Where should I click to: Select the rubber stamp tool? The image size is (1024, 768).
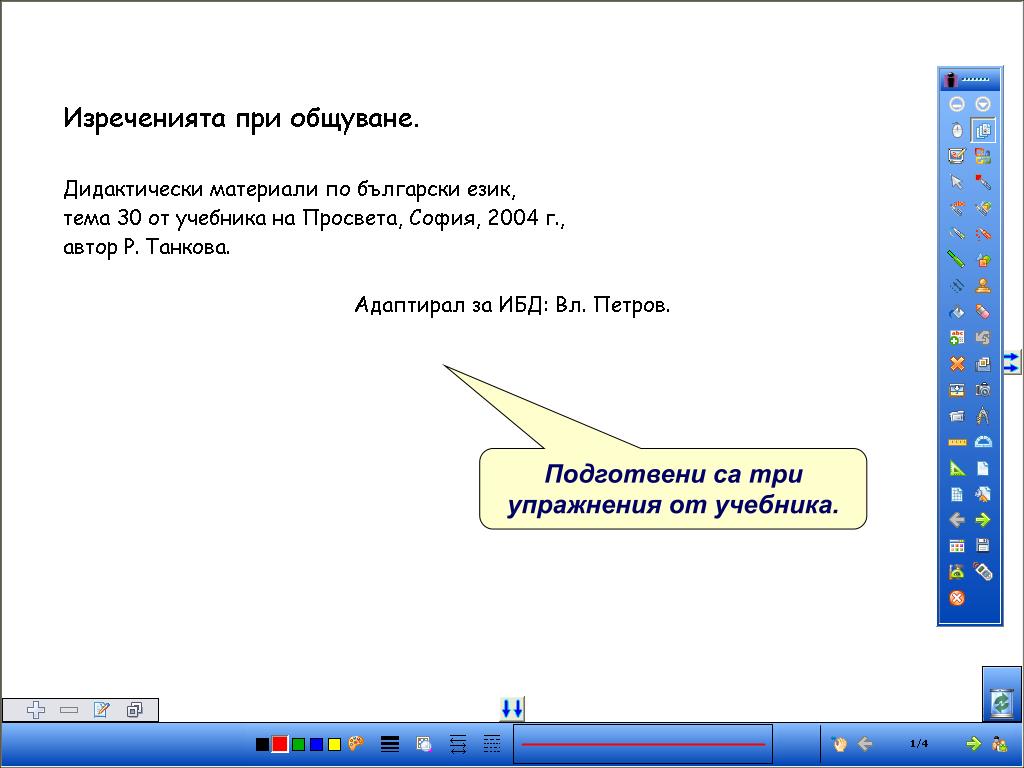983,286
